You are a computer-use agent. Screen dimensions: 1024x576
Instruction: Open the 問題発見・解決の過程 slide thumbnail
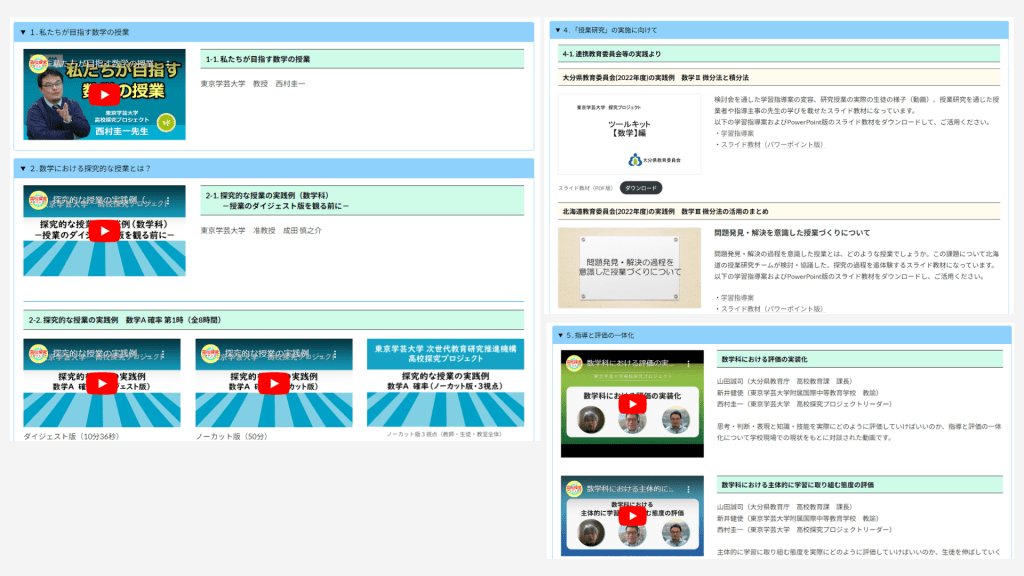click(x=629, y=267)
